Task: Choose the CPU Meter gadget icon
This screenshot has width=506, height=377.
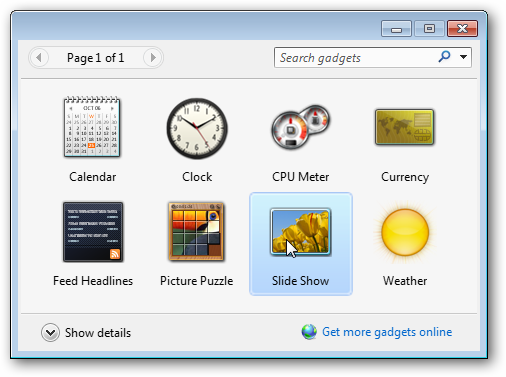Action: point(301,127)
